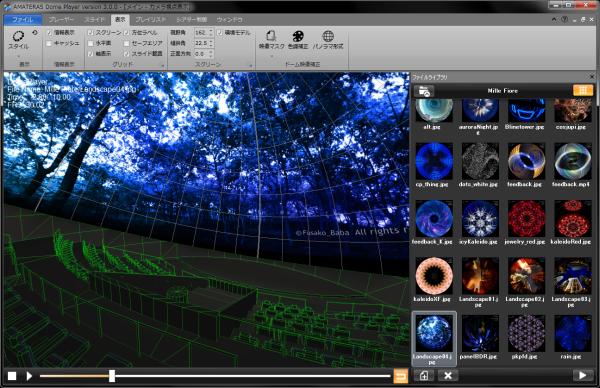The height and width of the screenshot is (388, 600).
Task: Open the 映像マスク mask tool
Action: click(272, 40)
